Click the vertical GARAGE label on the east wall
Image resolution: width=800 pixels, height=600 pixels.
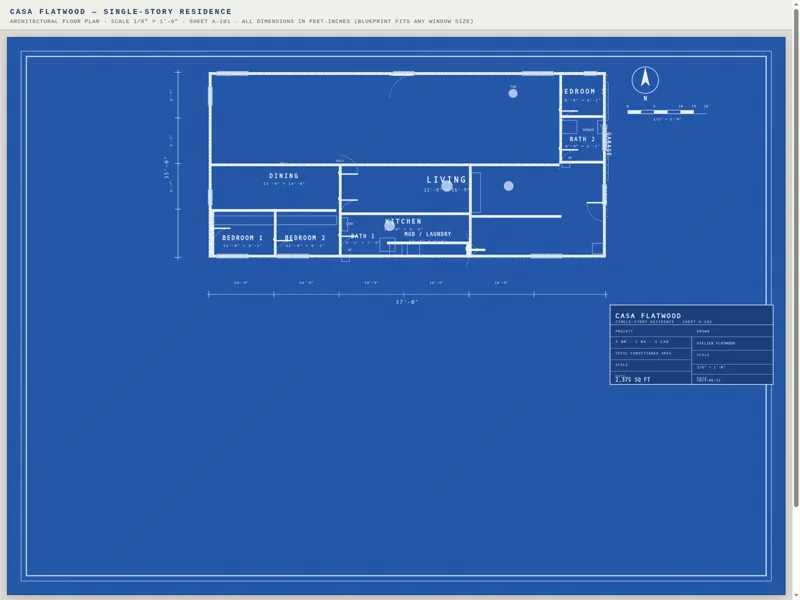click(x=609, y=143)
